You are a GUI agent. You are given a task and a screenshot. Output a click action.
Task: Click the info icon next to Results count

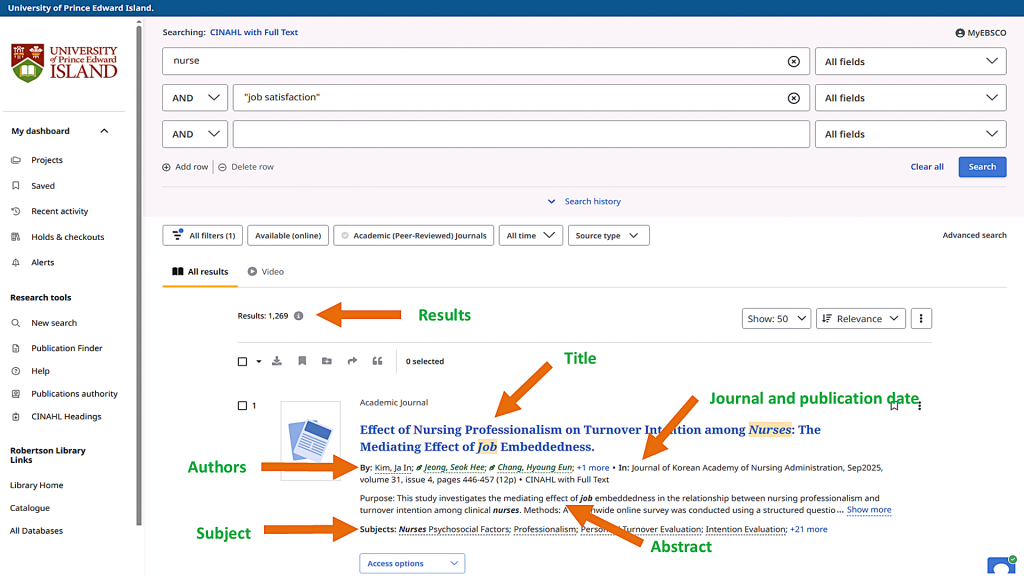point(299,316)
